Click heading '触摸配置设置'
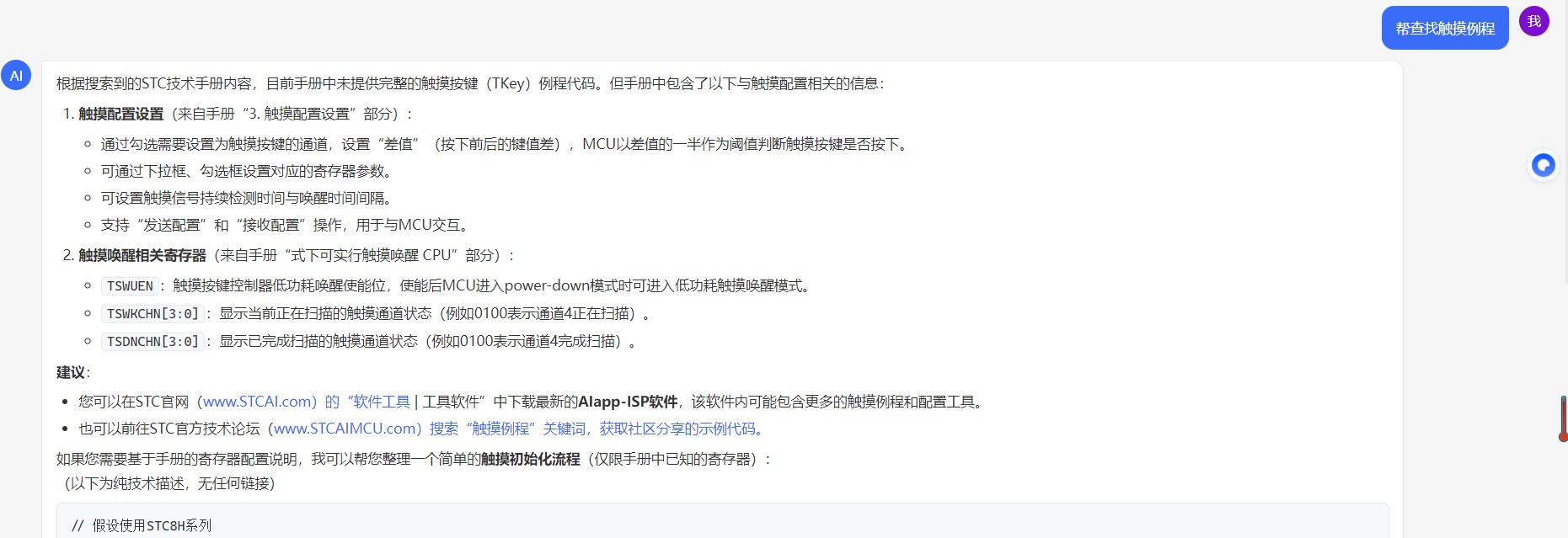The image size is (1568, 538). [121, 114]
